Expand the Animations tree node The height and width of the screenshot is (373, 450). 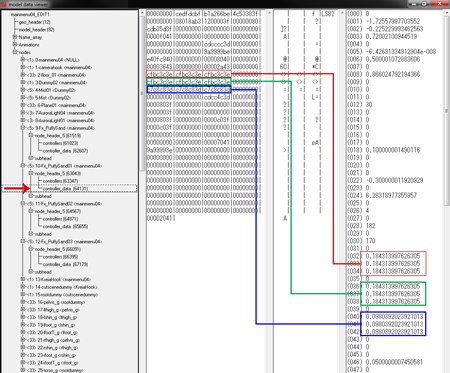[15, 45]
